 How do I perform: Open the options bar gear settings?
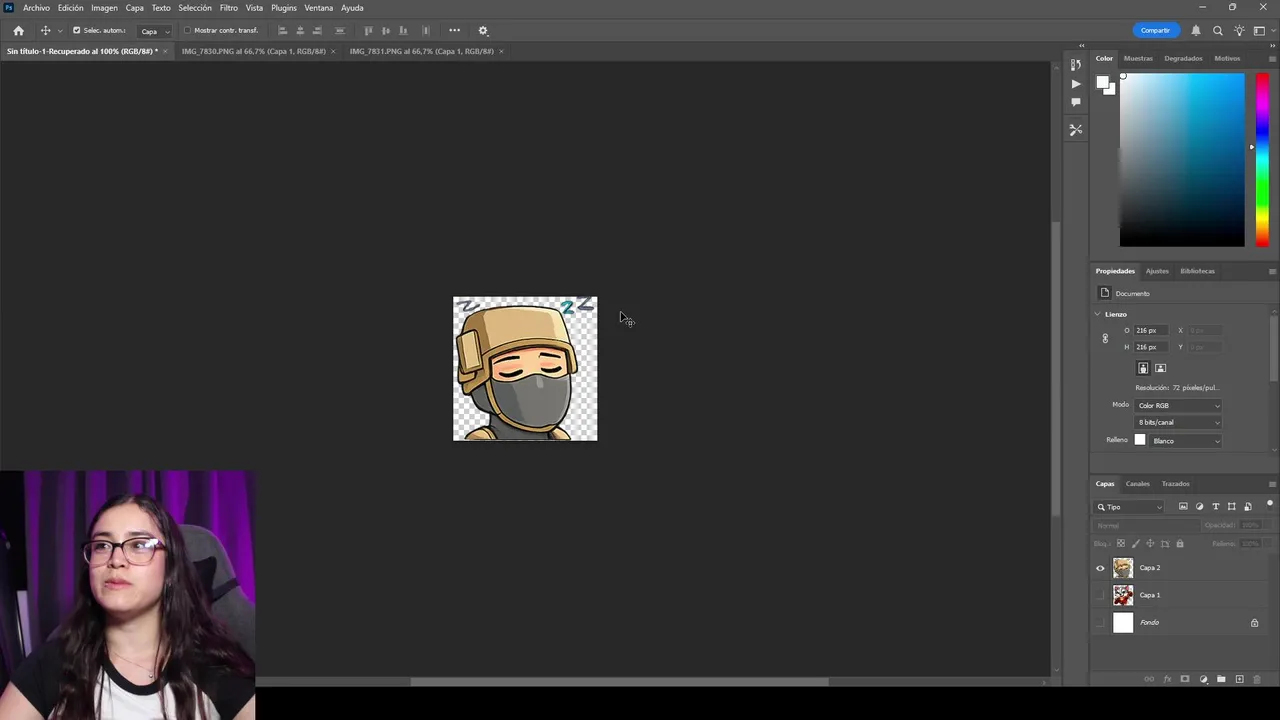point(483,31)
